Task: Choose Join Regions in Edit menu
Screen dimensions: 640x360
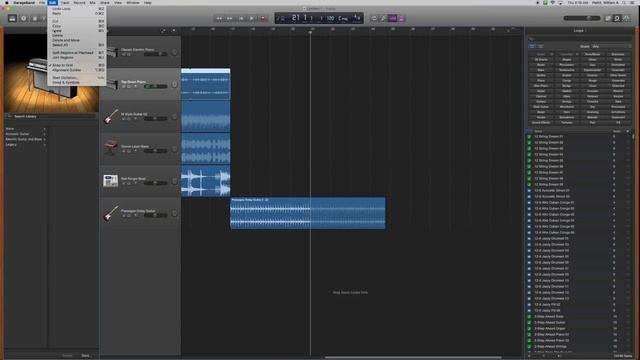Action: [x=76, y=58]
